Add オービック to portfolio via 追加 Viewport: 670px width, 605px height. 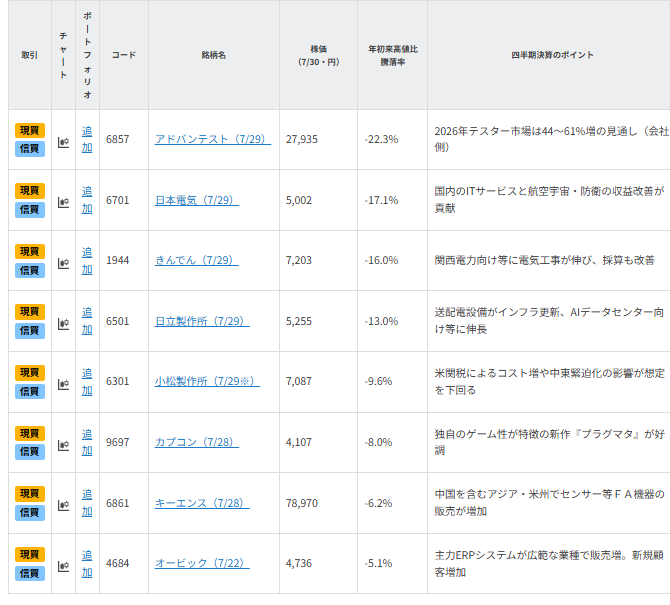pyautogui.click(x=87, y=564)
